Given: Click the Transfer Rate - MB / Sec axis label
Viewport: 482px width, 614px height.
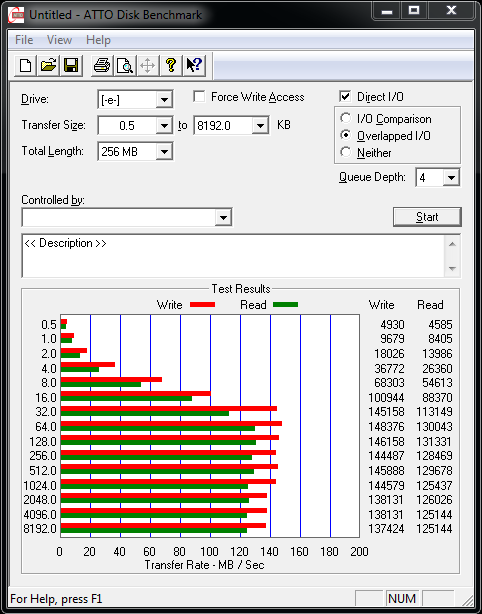Looking at the screenshot, I should 205,565.
